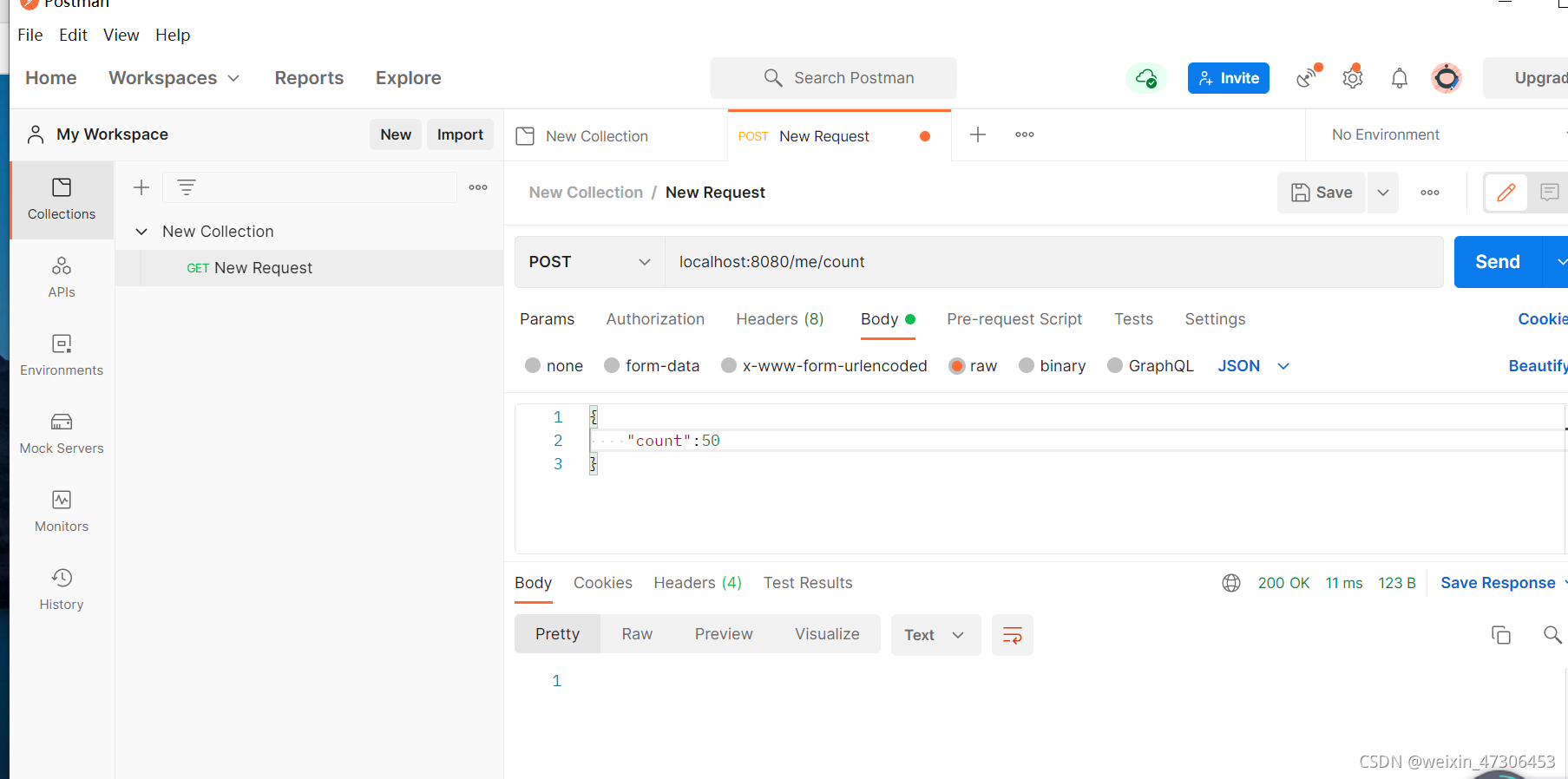
Task: Open the Save options arrow
Action: coord(1383,193)
